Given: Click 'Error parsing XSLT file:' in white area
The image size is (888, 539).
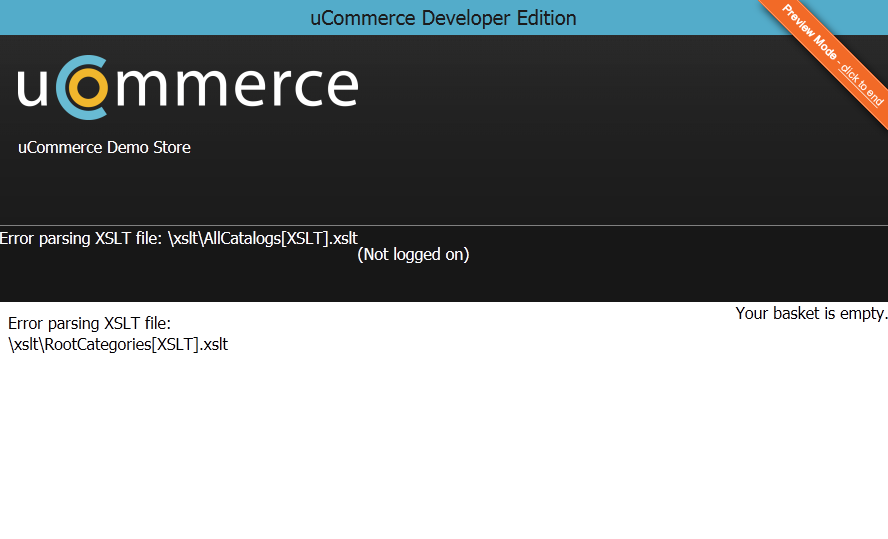Looking at the screenshot, I should [89, 323].
